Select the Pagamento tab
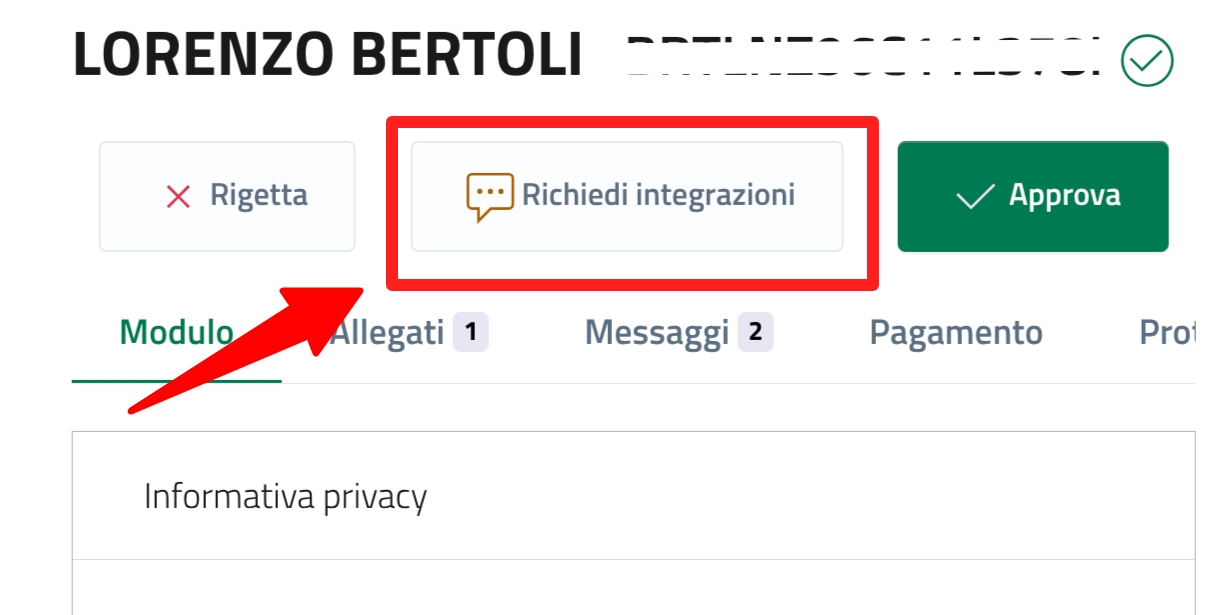Image resolution: width=1231 pixels, height=615 pixels. point(955,333)
